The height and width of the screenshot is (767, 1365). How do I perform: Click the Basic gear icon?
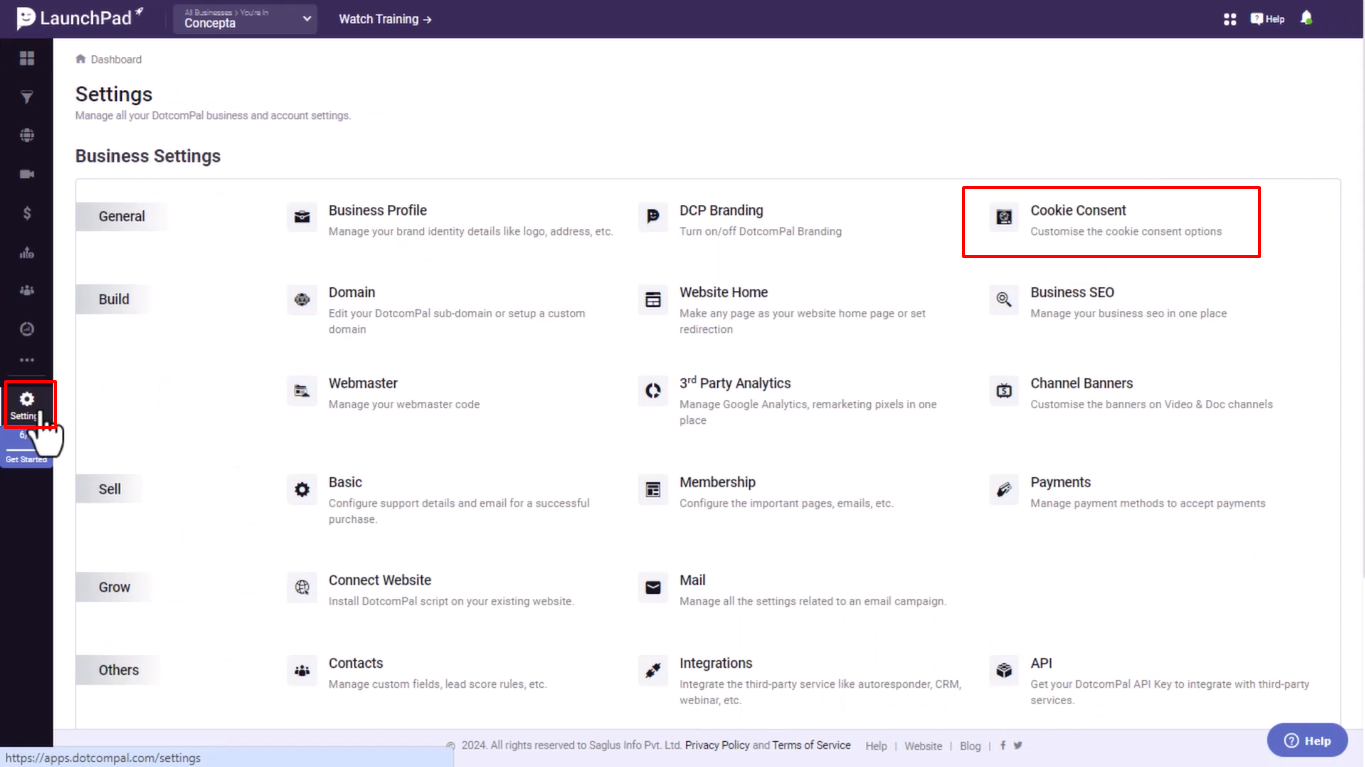pyautogui.click(x=302, y=489)
